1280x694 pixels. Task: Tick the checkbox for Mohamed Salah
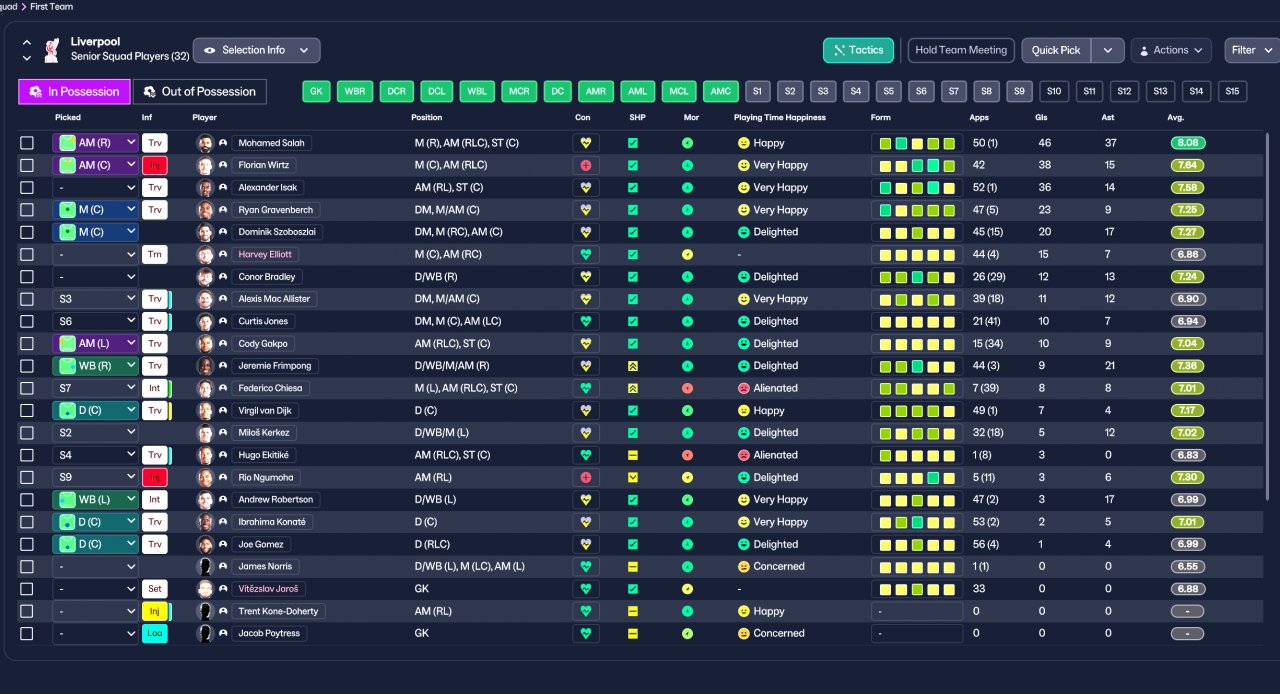27,143
